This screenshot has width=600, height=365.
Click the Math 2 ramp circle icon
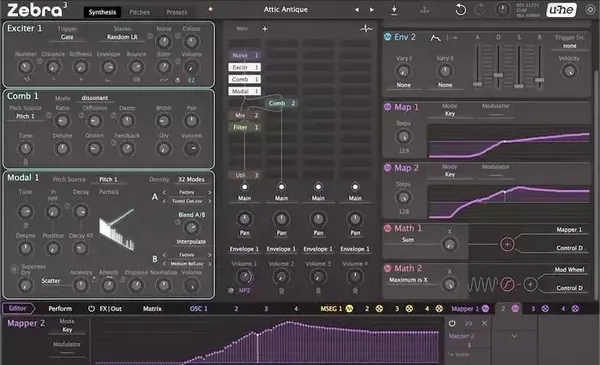(507, 284)
